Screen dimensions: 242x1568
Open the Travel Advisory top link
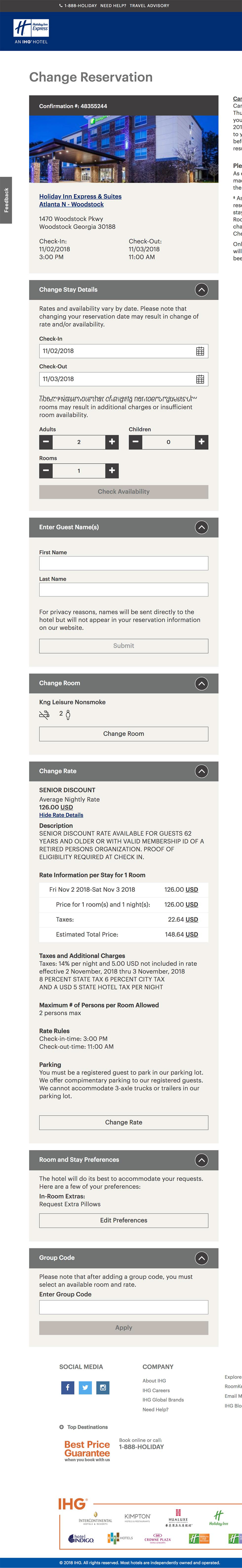150,5
